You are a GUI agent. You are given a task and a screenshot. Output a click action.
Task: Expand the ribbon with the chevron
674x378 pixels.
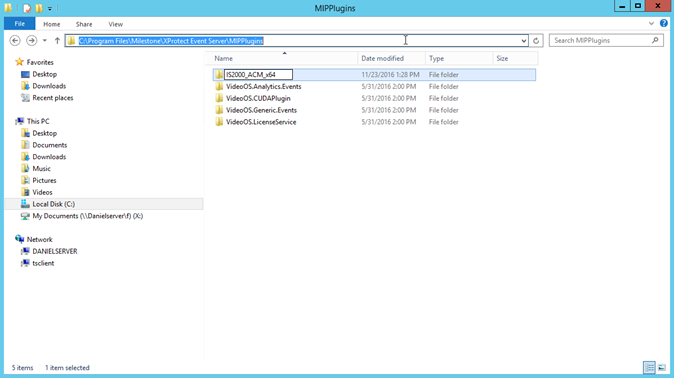pos(651,24)
